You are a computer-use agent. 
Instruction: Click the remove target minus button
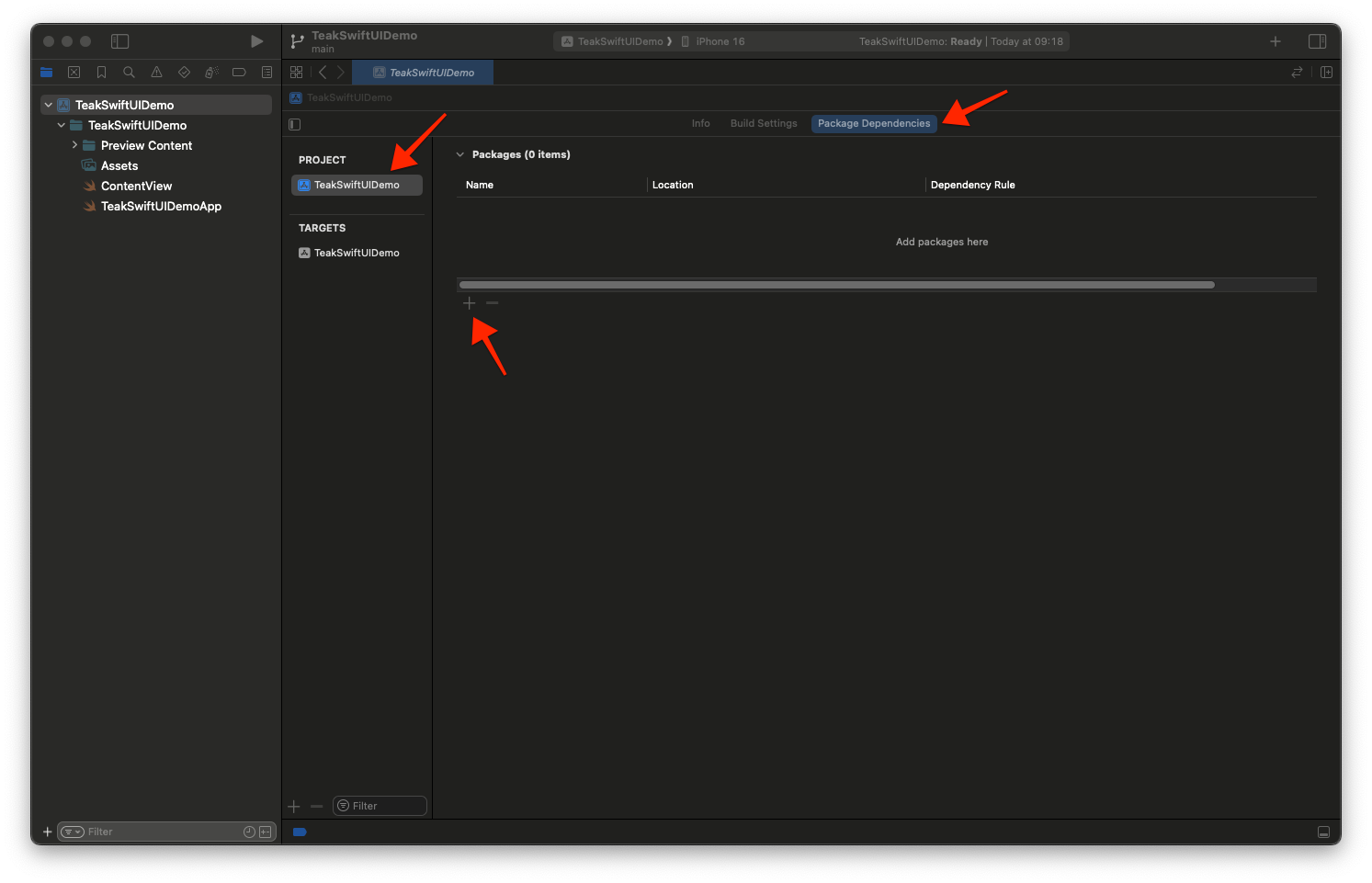[317, 806]
